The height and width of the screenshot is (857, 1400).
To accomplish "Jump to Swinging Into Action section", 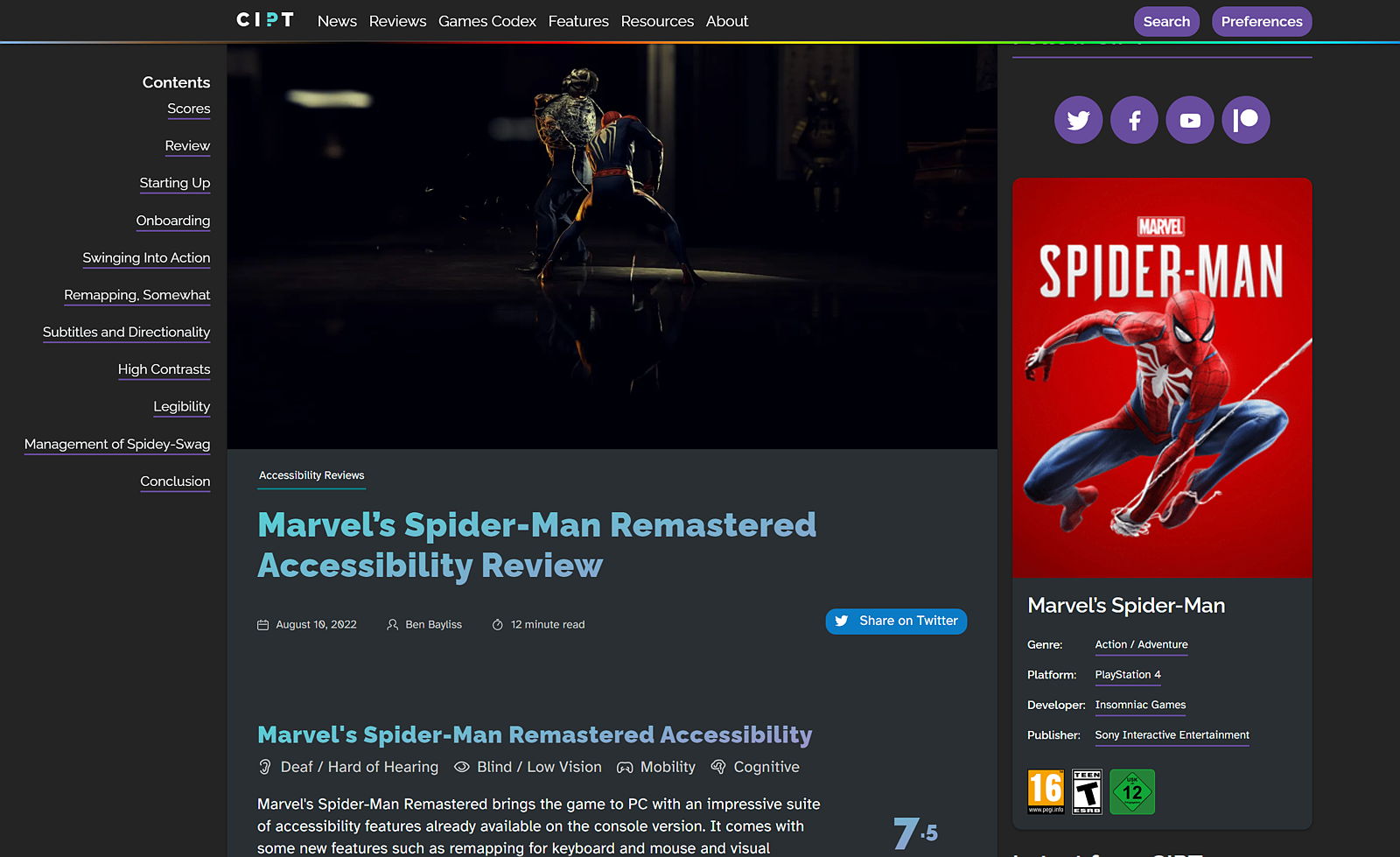I will coord(146,258).
